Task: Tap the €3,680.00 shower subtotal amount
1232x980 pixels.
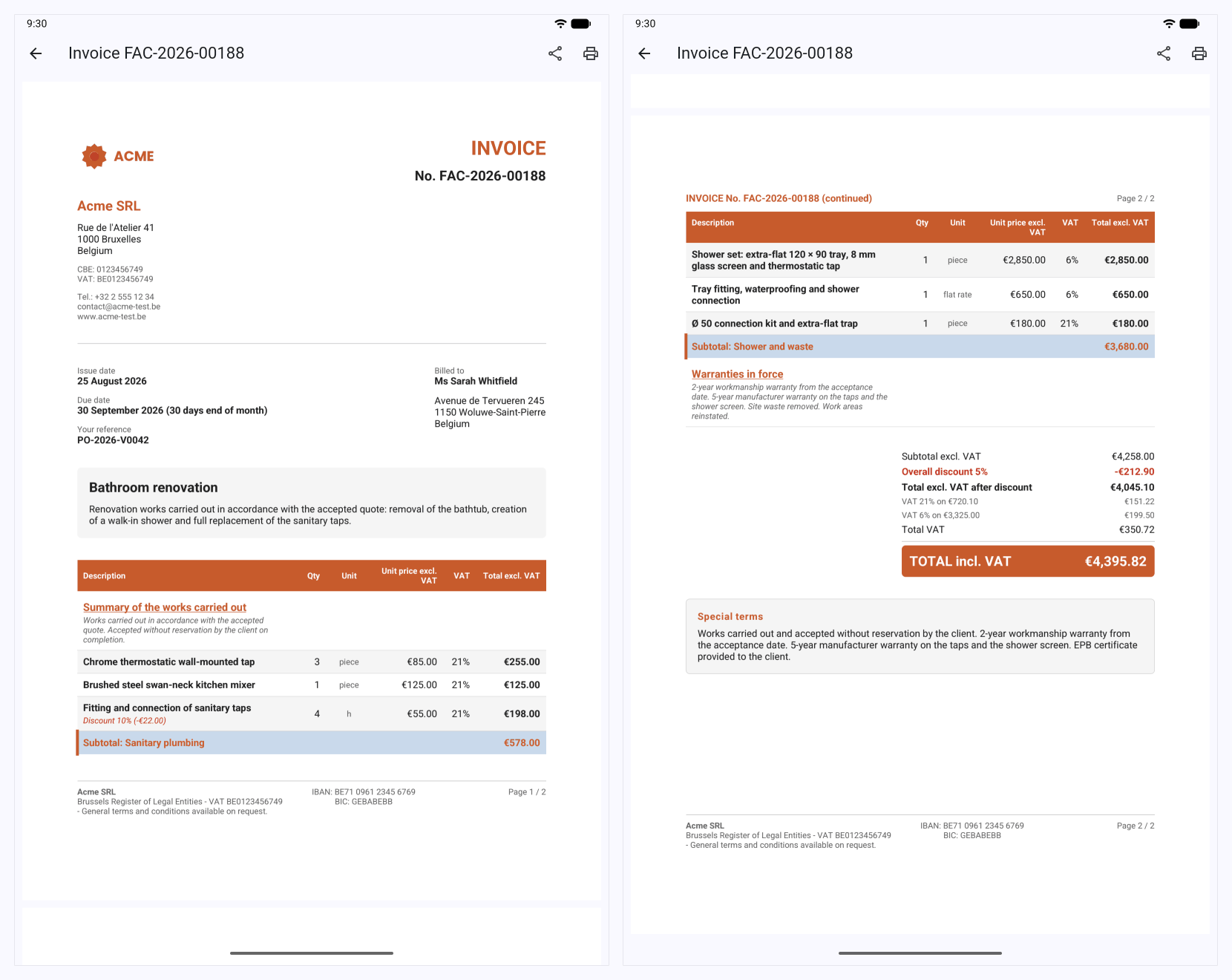Action: (1127, 347)
